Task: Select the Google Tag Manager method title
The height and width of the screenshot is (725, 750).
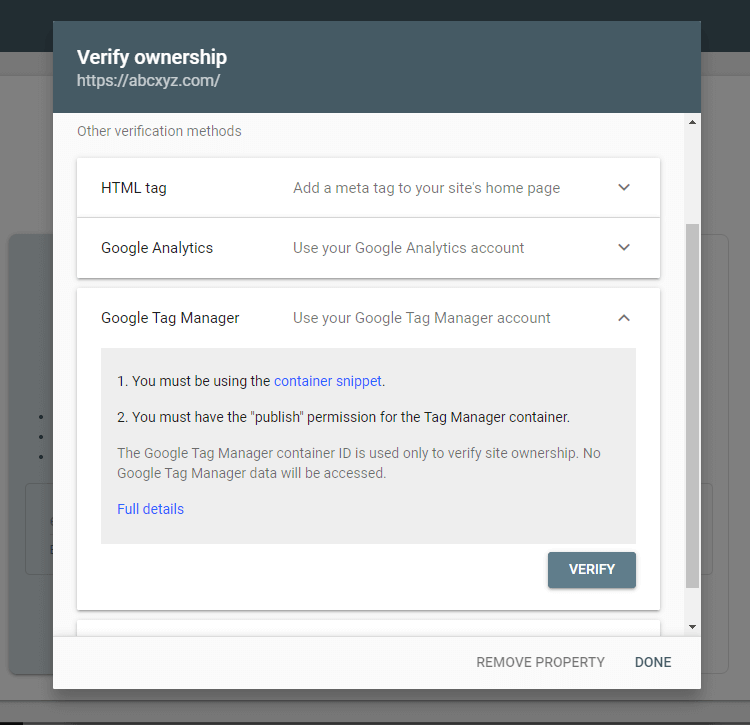Action: click(170, 318)
